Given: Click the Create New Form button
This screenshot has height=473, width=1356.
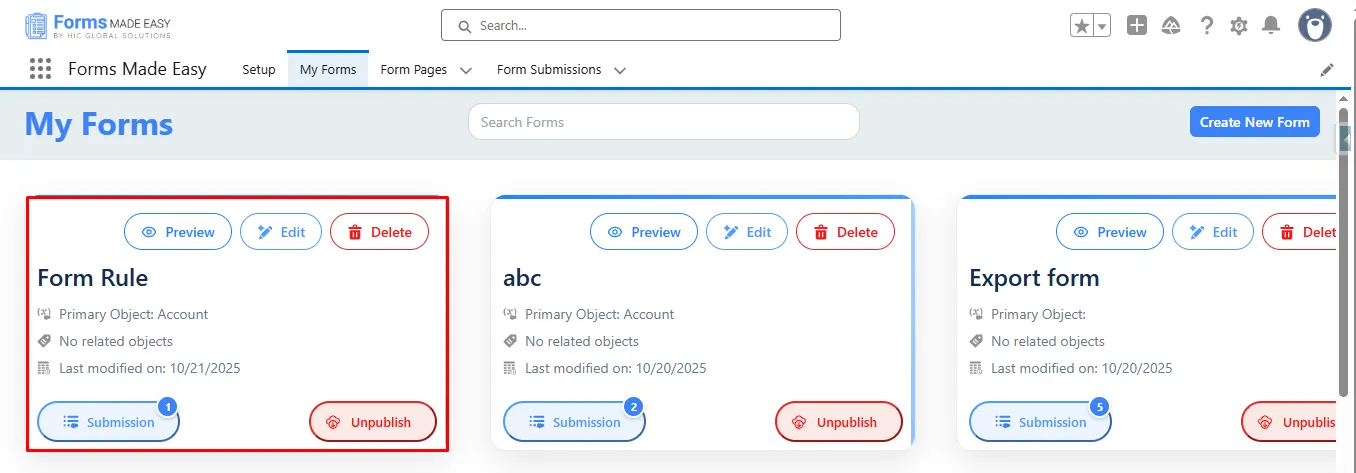Looking at the screenshot, I should pos(1254,122).
